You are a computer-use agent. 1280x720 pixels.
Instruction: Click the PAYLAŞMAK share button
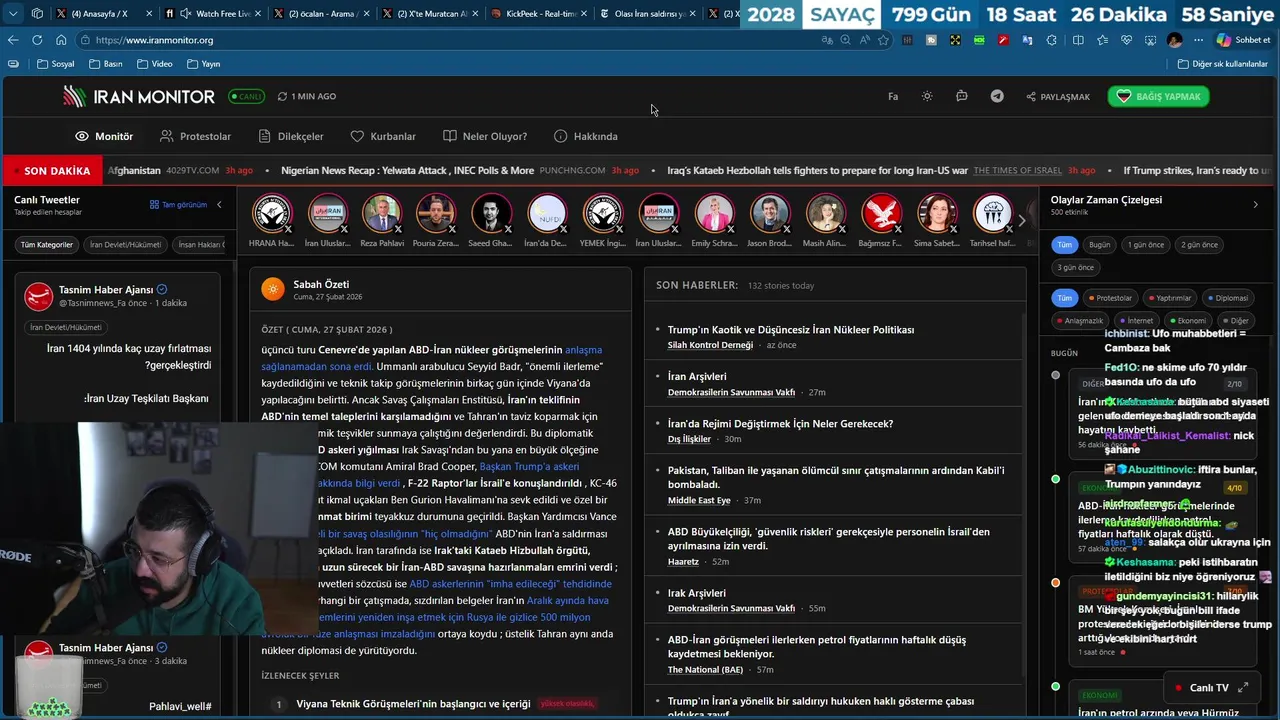tap(1058, 97)
